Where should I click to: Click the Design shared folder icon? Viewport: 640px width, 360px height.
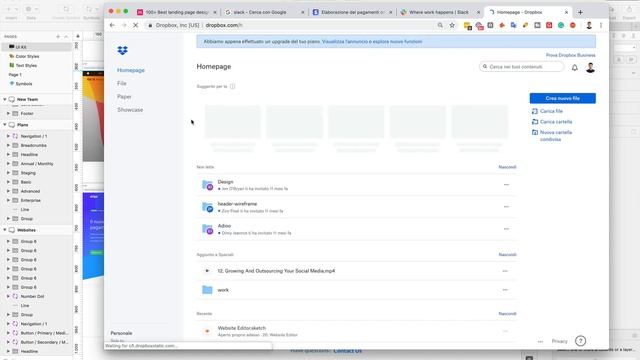coord(207,185)
